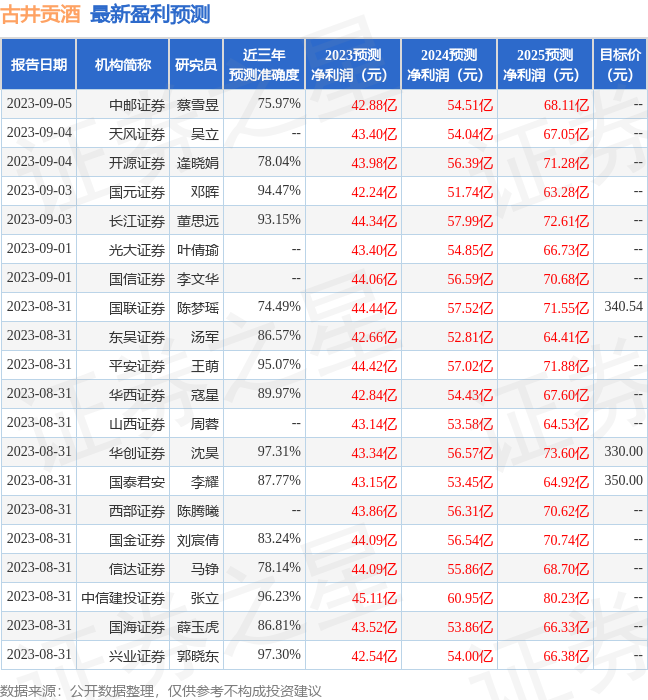This screenshot has height=700, width=648.
Task: Click 2023 profit value 42.88亿
Action: coord(374,105)
